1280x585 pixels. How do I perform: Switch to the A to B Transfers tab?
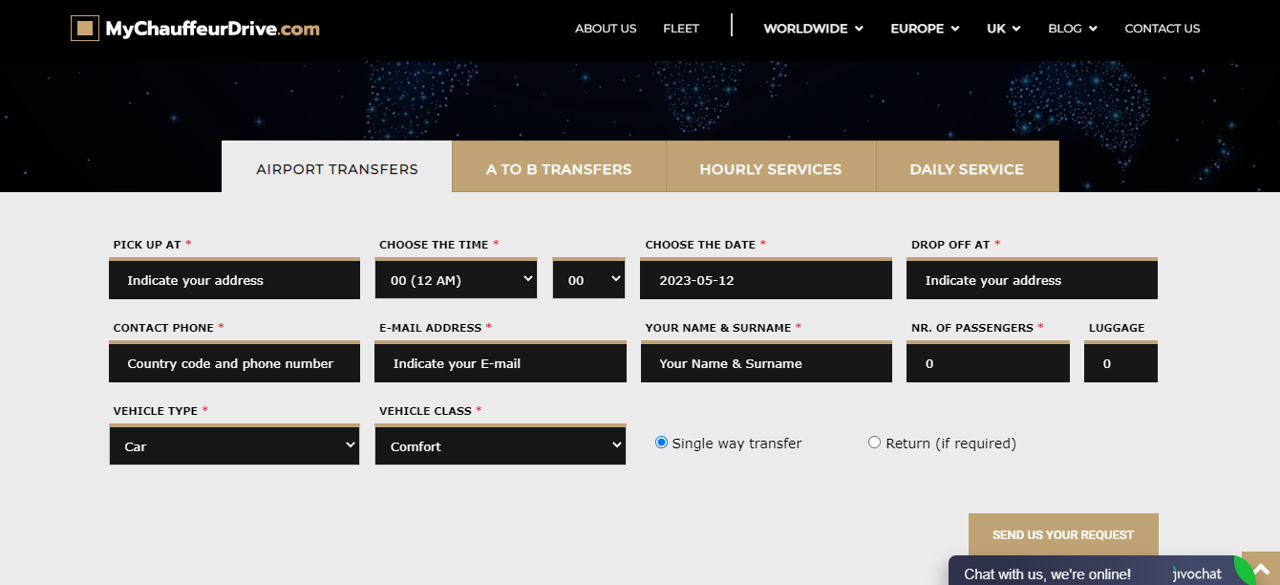click(x=559, y=167)
